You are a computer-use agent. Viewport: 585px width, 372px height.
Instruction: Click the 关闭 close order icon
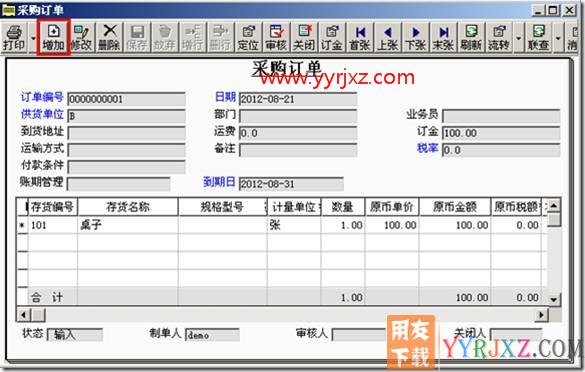(x=304, y=38)
